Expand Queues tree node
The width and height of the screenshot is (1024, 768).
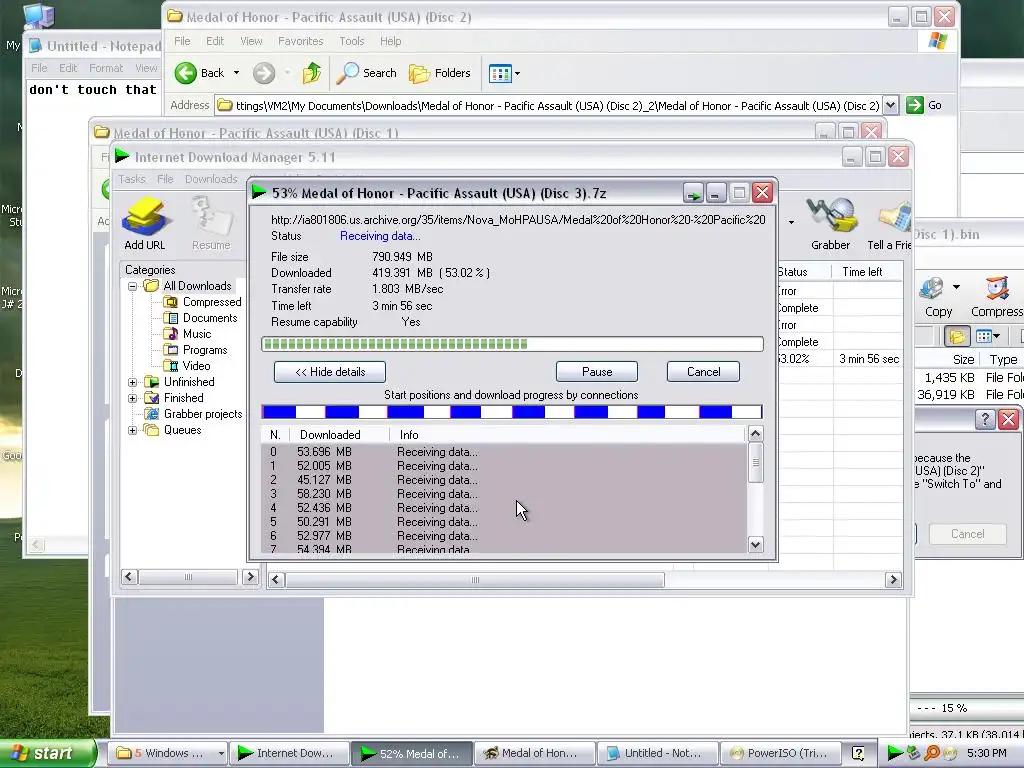point(133,430)
